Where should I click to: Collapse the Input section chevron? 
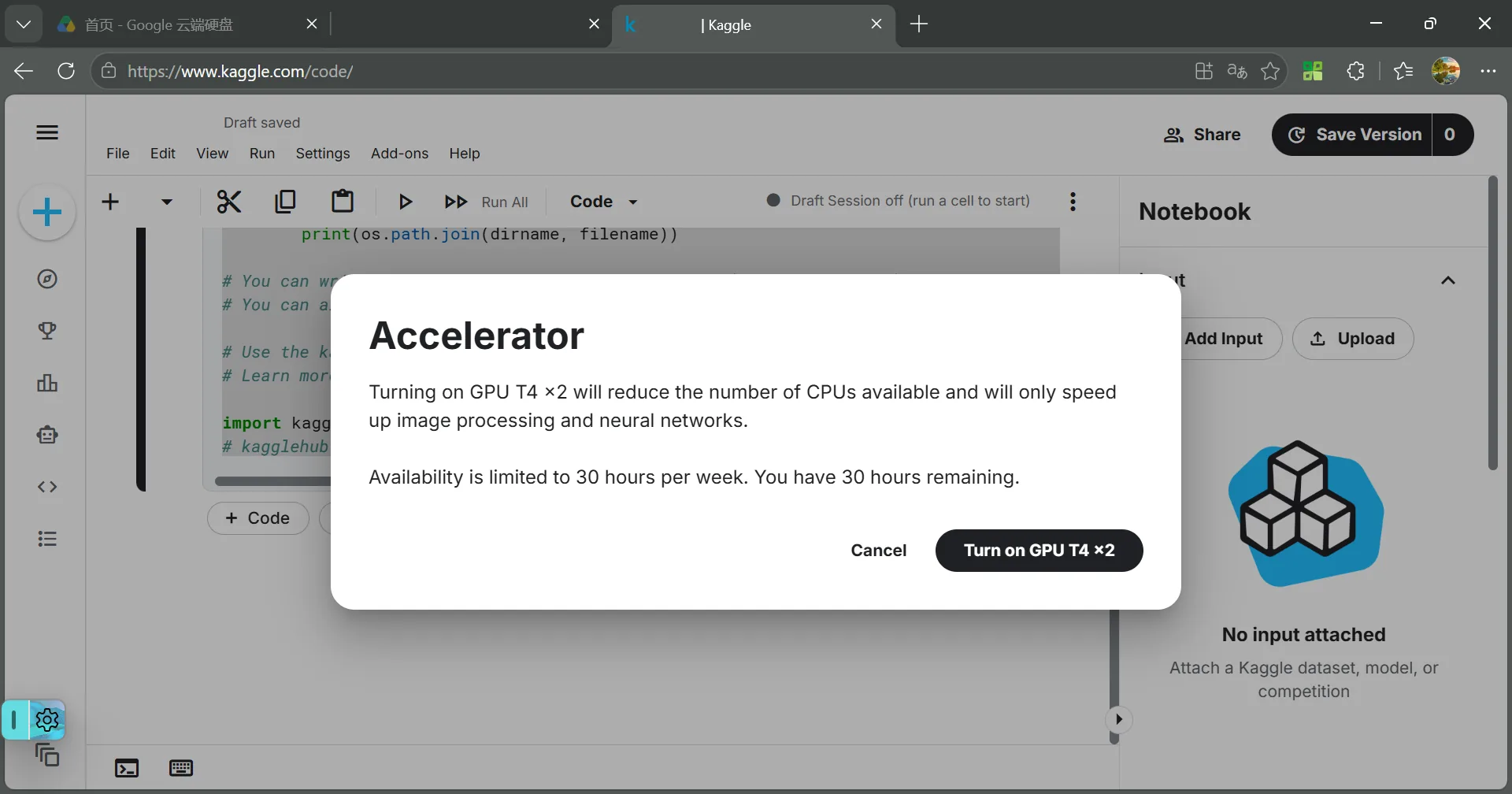click(1447, 280)
